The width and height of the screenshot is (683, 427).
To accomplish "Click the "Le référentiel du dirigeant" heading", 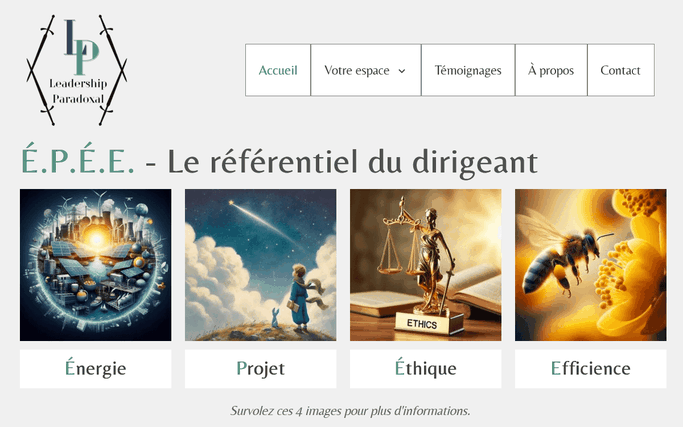I will point(352,162).
